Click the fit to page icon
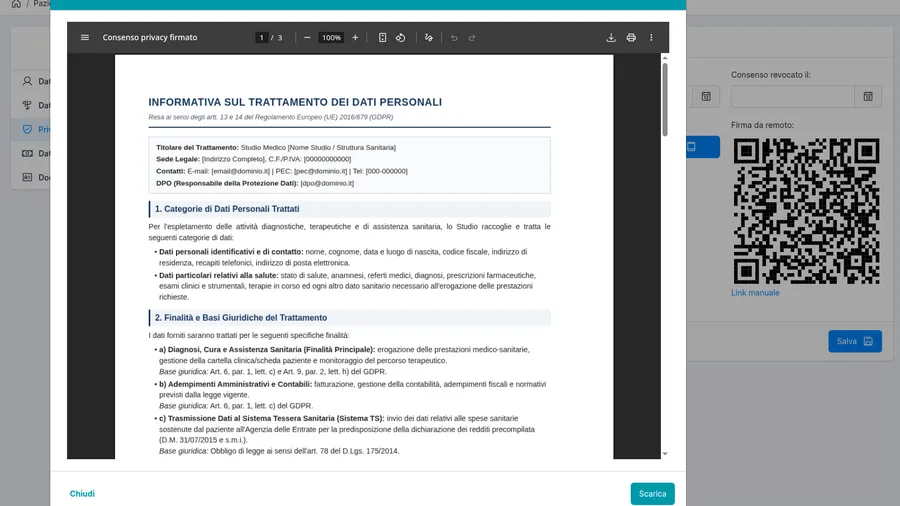Screen dimensions: 900x506 (382, 37)
